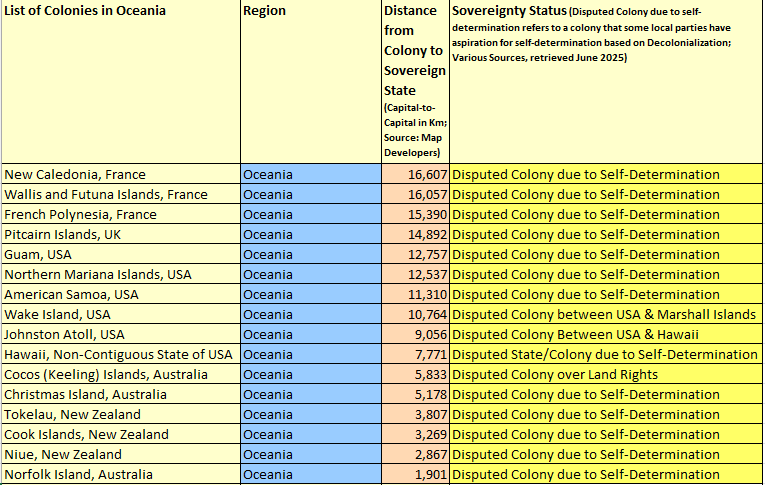Click the 'Sovereignty Status' column header
Screen dimensions: 765x485
(x=606, y=81)
